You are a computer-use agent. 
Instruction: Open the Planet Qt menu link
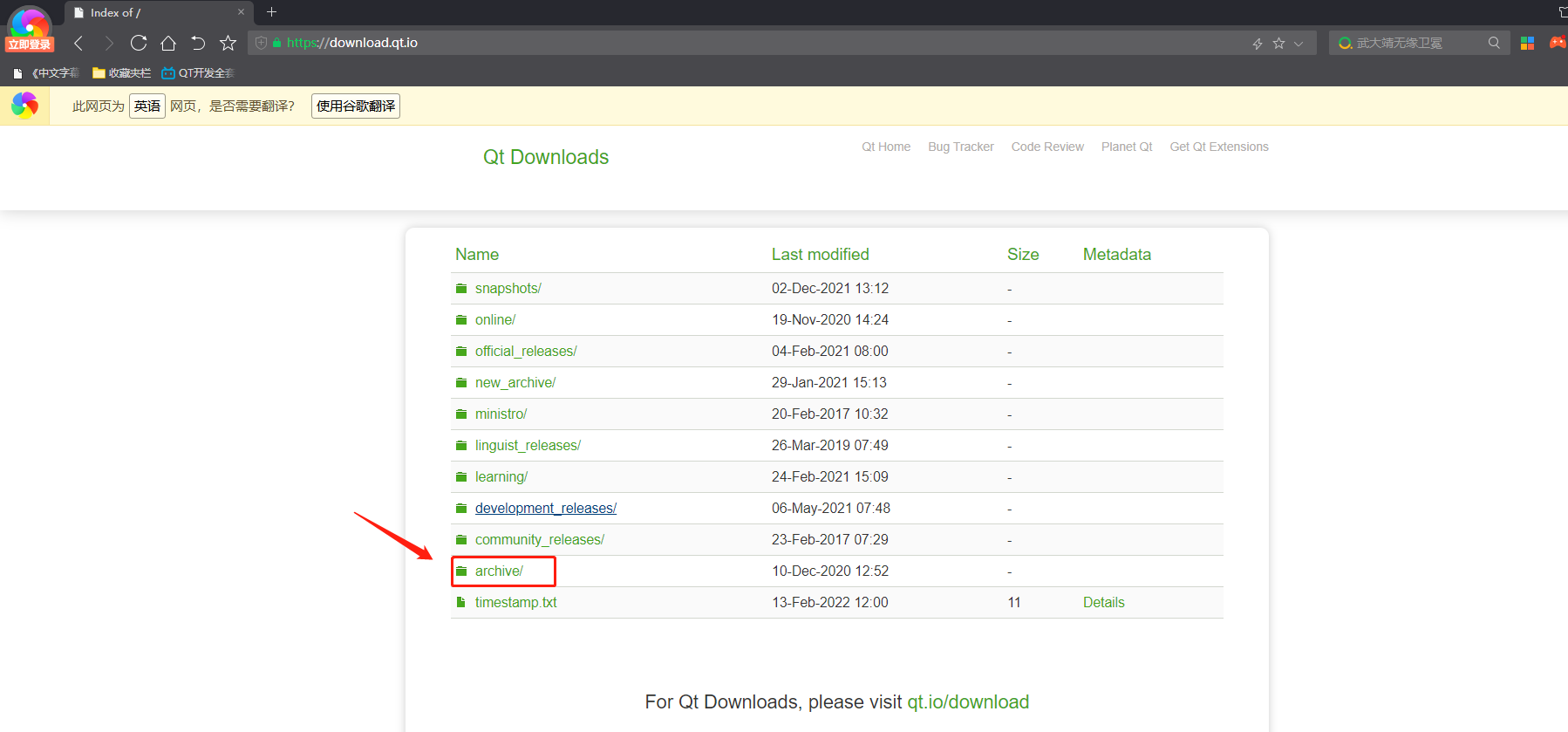(x=1127, y=147)
